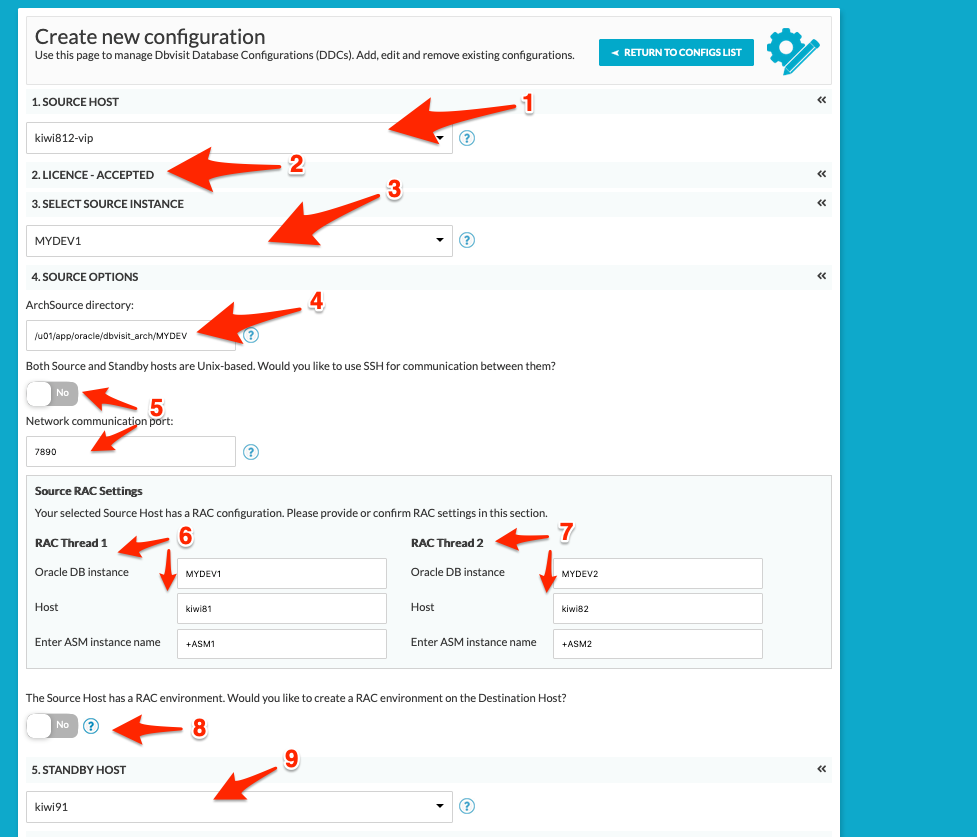Image resolution: width=977 pixels, height=837 pixels.
Task: Open help for ArchSource directory field
Action: click(250, 335)
